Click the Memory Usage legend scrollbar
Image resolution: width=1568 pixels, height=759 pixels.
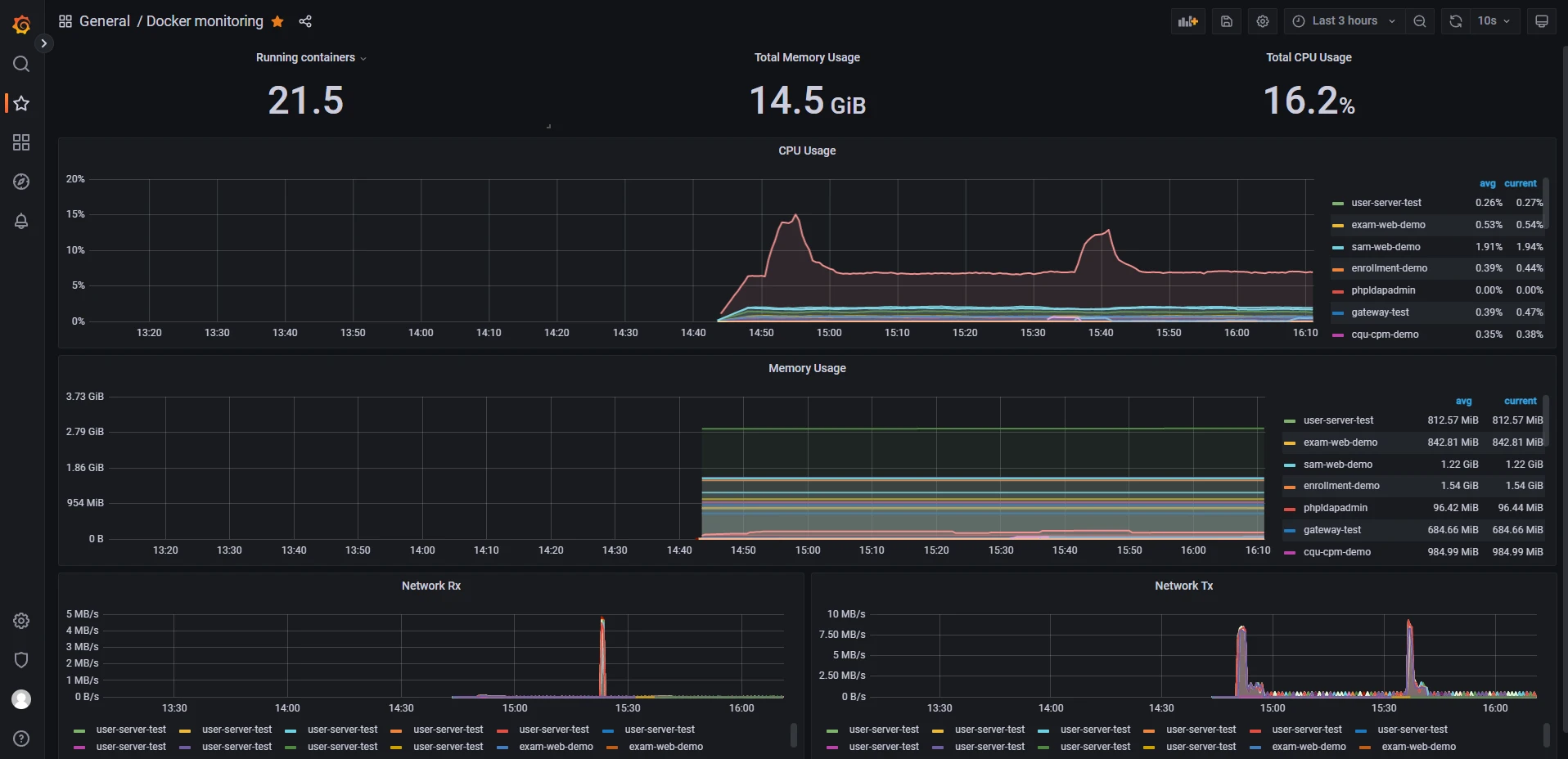(1546, 421)
